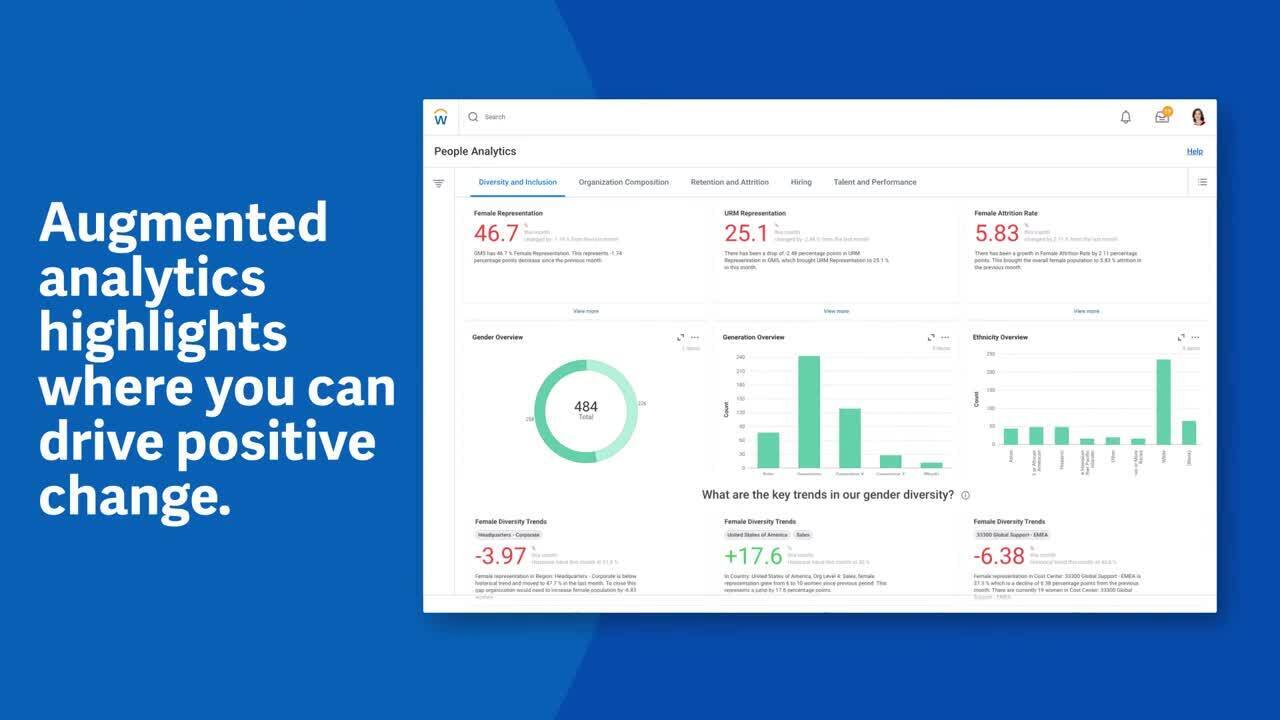Expand Gender Overview chart to full screen
Screen dimensions: 1280x720
[680, 338]
